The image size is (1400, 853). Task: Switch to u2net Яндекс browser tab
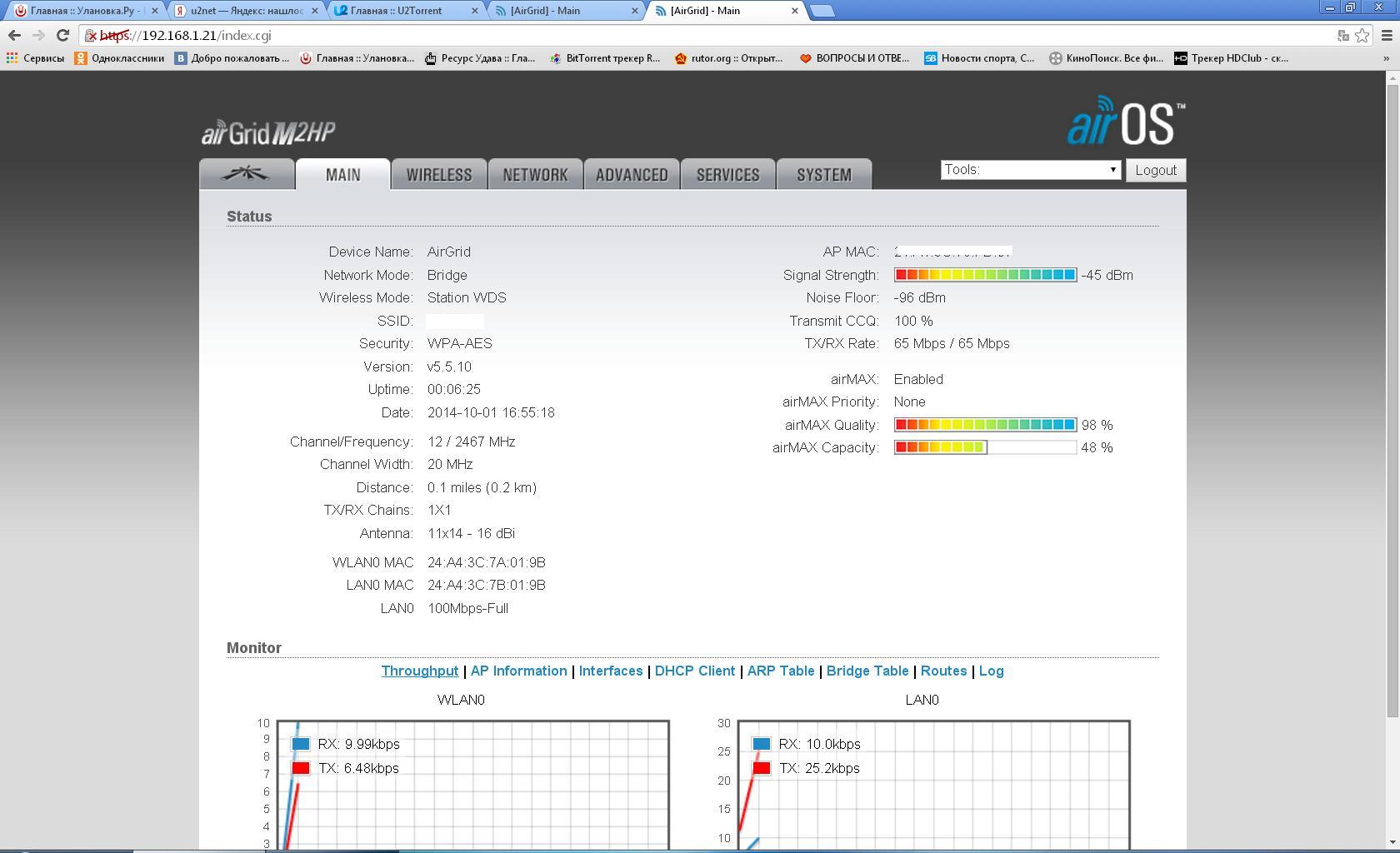247,11
